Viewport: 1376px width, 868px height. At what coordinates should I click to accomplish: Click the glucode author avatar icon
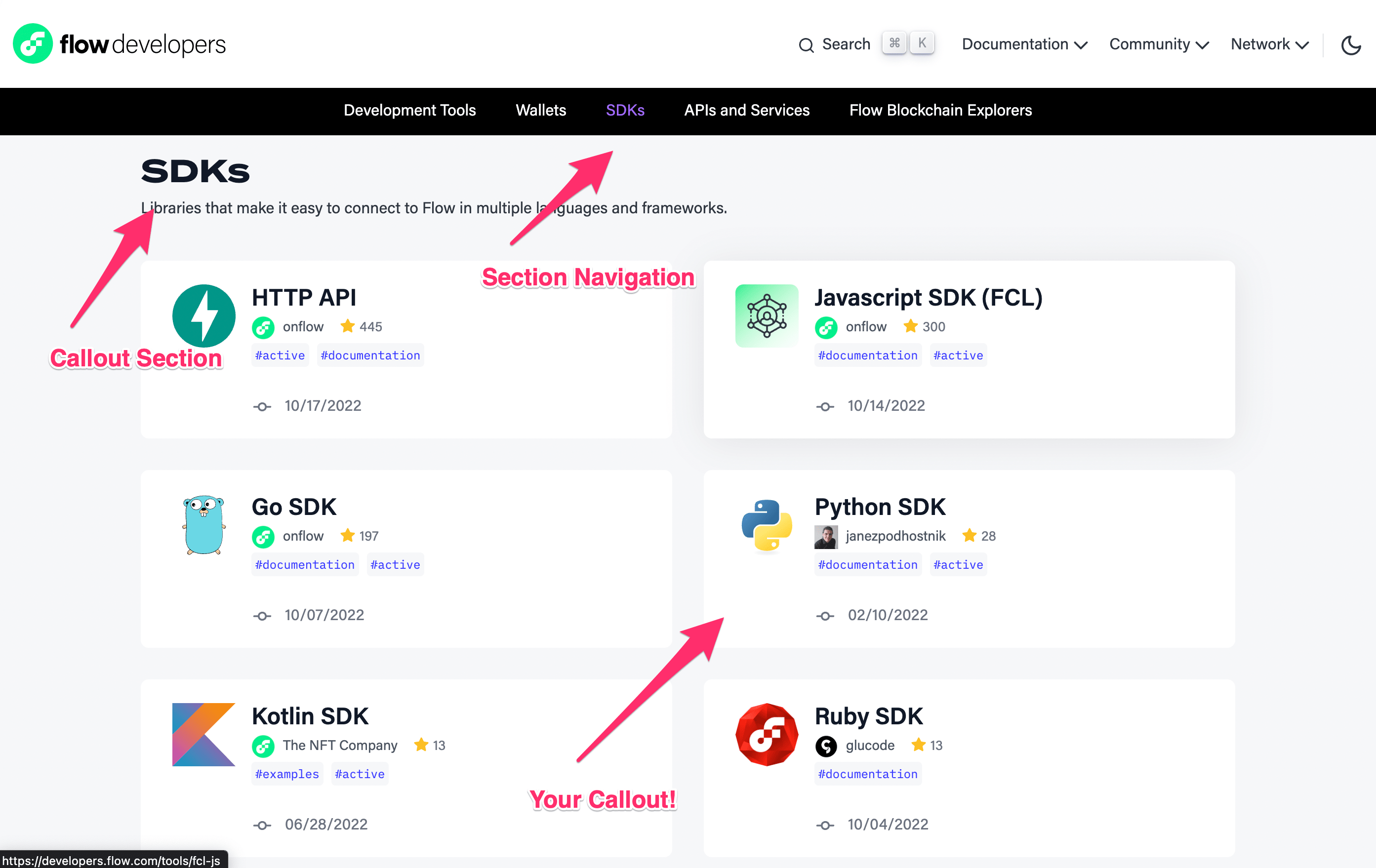825,745
